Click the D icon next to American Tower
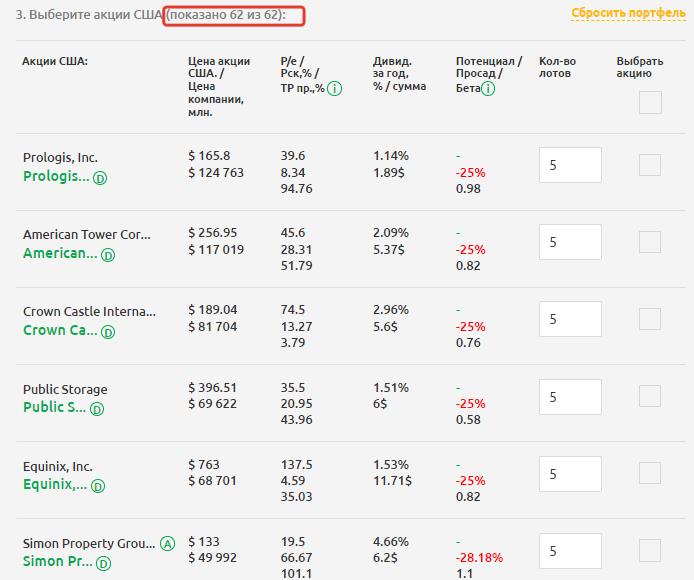Viewport: 694px width, 580px height. (x=108, y=255)
